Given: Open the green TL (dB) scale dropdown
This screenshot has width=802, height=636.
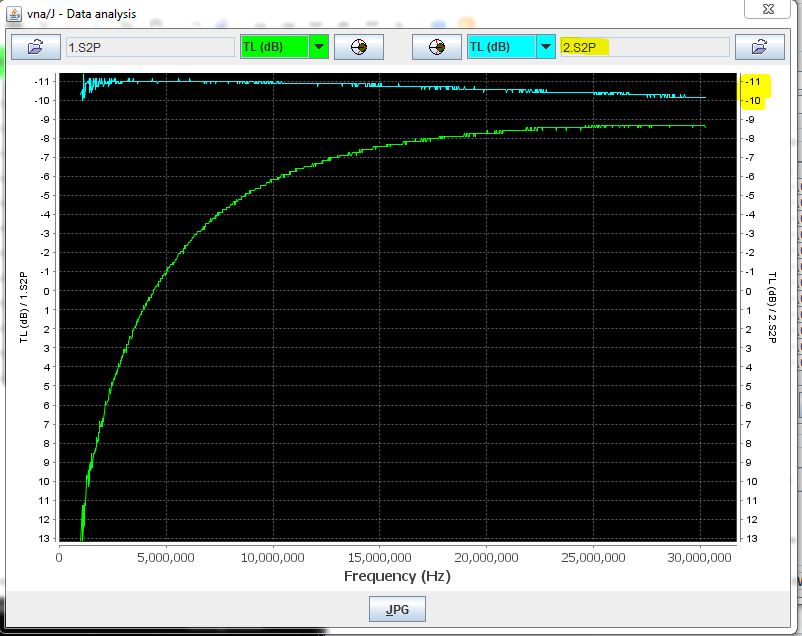Looking at the screenshot, I should coord(274,47).
